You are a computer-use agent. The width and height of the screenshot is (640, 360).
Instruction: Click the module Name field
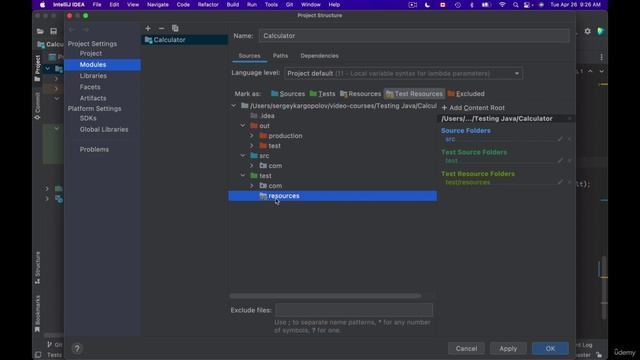pyautogui.click(x=414, y=36)
